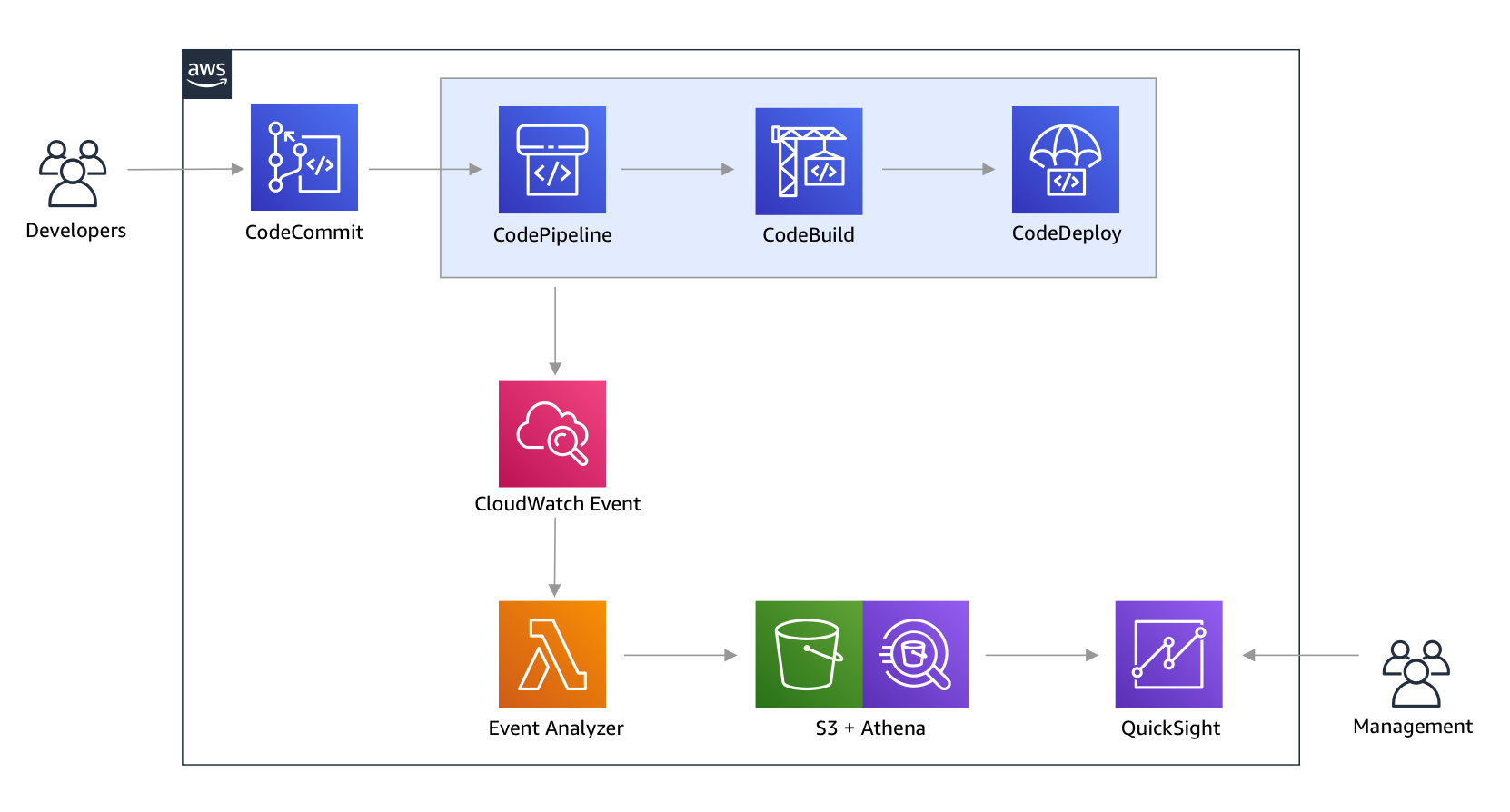1510x812 pixels.
Task: Select the CodeDeploy label text
Action: [x=1067, y=233]
